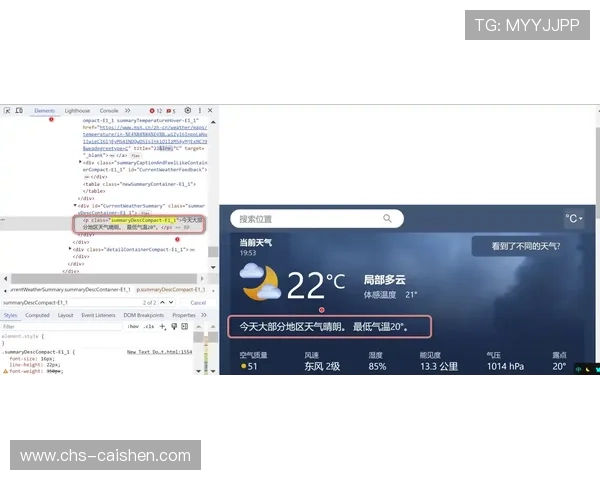Click the 局部多云 condition caption
The image size is (600, 480).
(x=385, y=280)
